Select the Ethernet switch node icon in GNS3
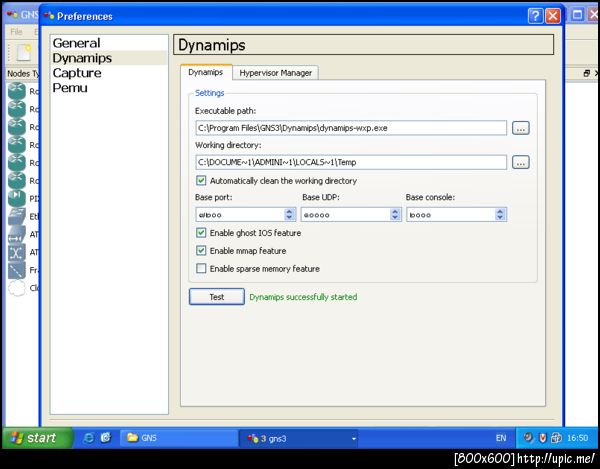 (x=16, y=217)
